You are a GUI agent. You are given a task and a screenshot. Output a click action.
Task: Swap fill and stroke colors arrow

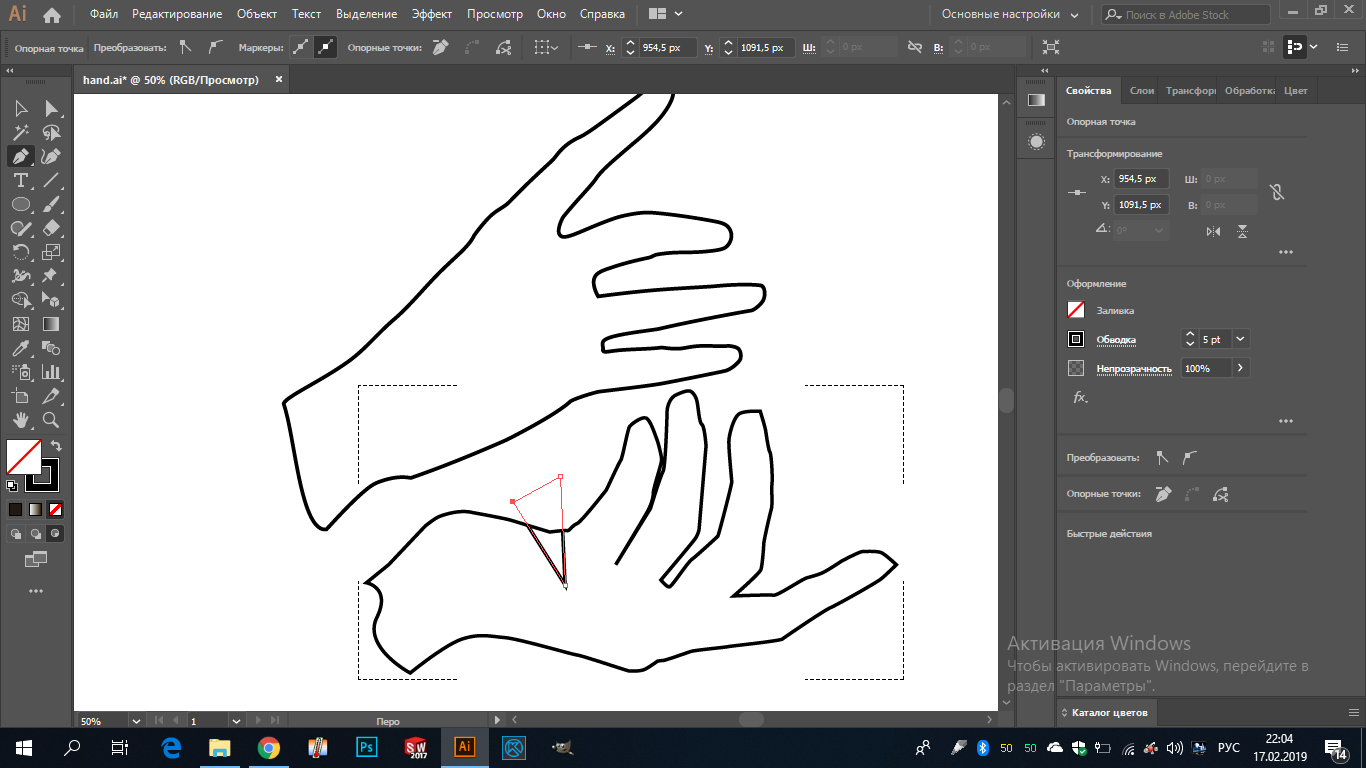coord(56,446)
